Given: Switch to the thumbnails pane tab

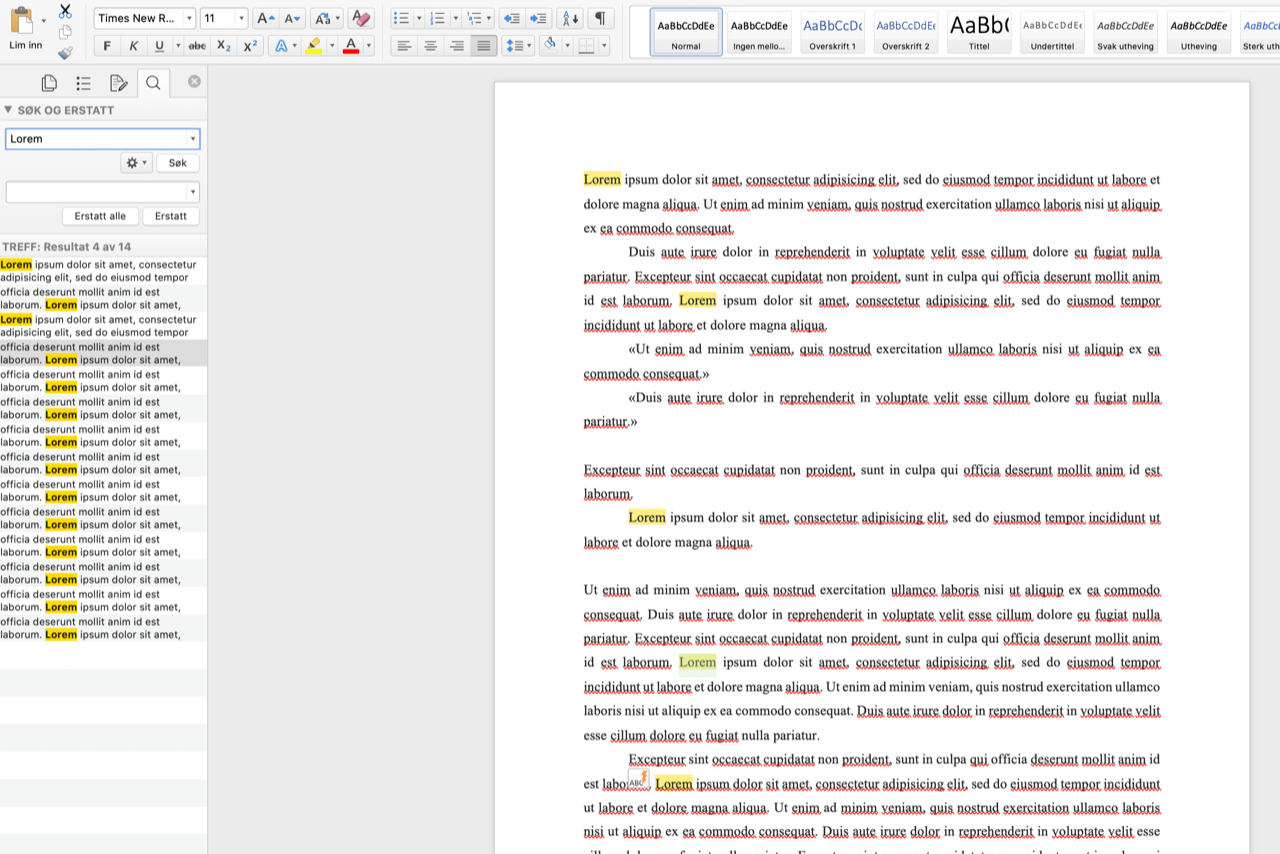Looking at the screenshot, I should pos(49,83).
